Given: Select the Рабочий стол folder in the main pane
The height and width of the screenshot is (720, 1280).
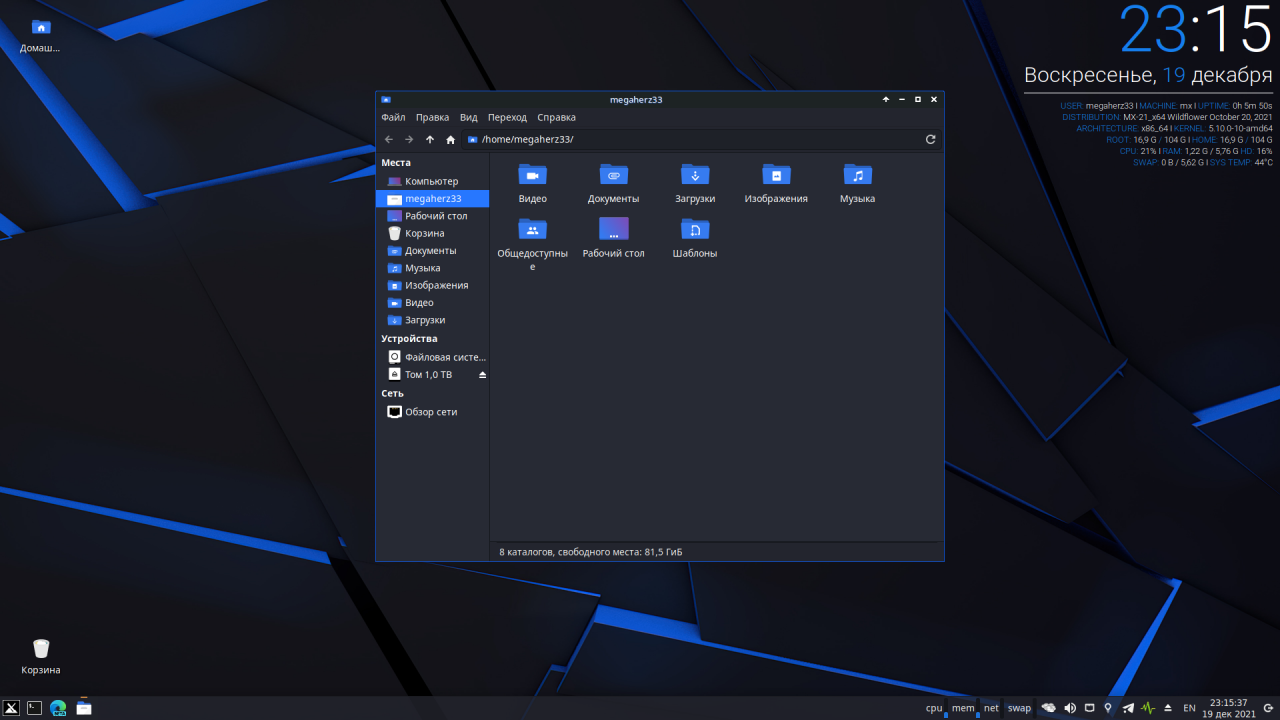Looking at the screenshot, I should coord(613,238).
